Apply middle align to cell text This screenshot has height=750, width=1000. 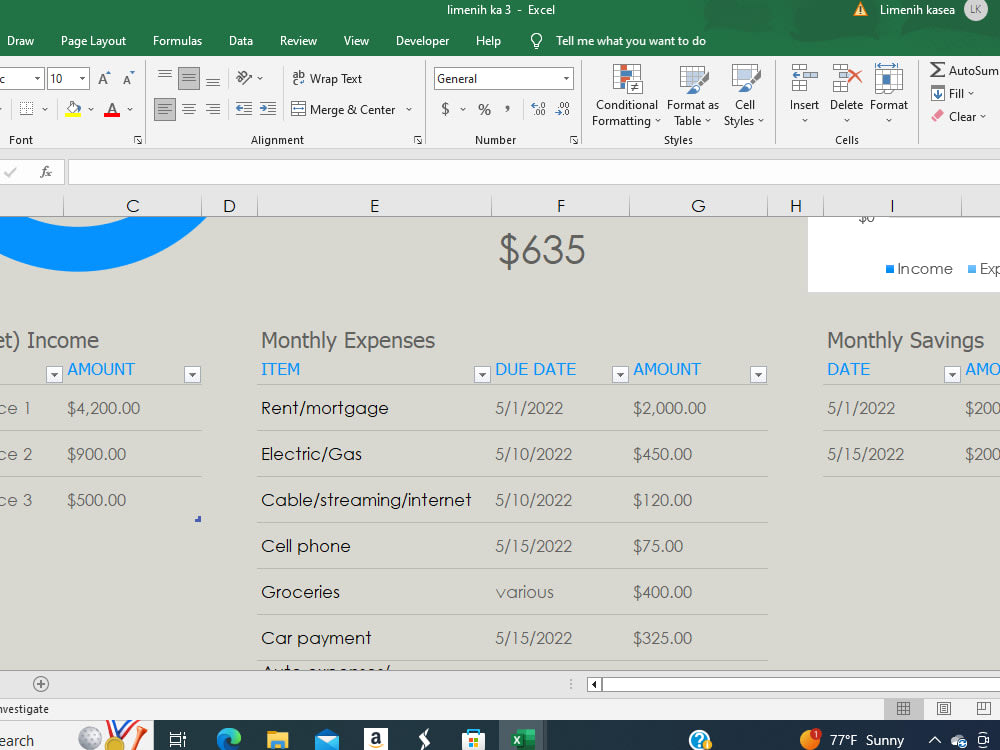[189, 78]
